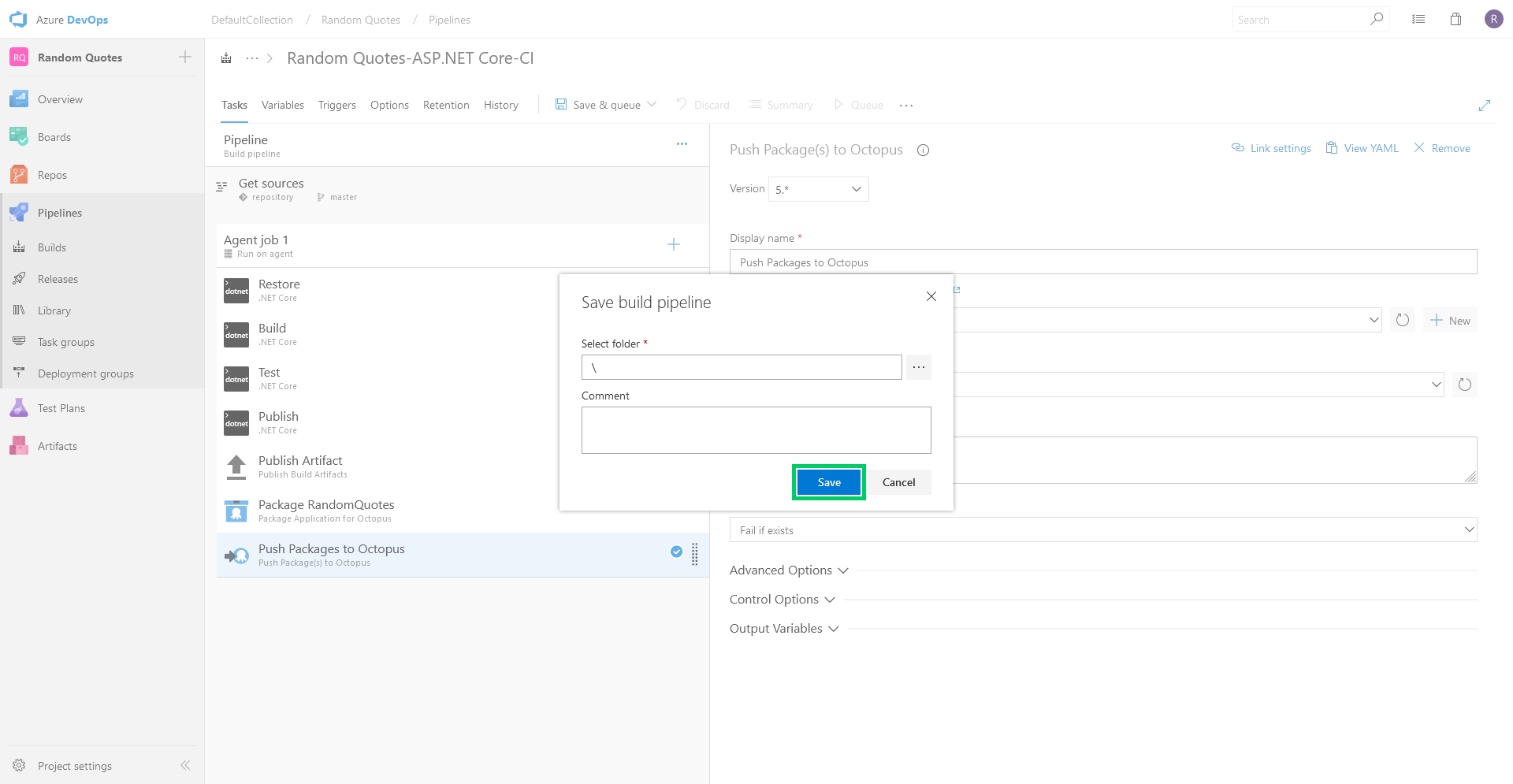Click into the Comment text box
This screenshot has height=784, width=1513.
point(756,430)
